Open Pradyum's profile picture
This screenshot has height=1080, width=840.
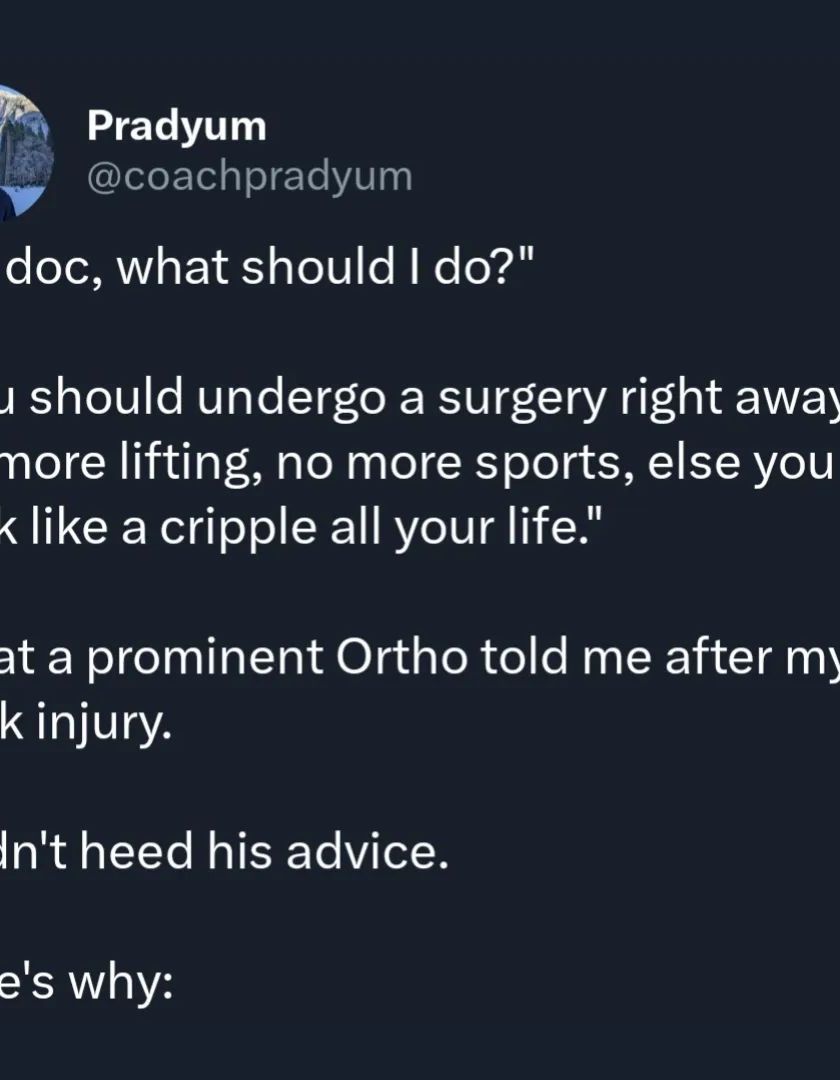point(22,150)
